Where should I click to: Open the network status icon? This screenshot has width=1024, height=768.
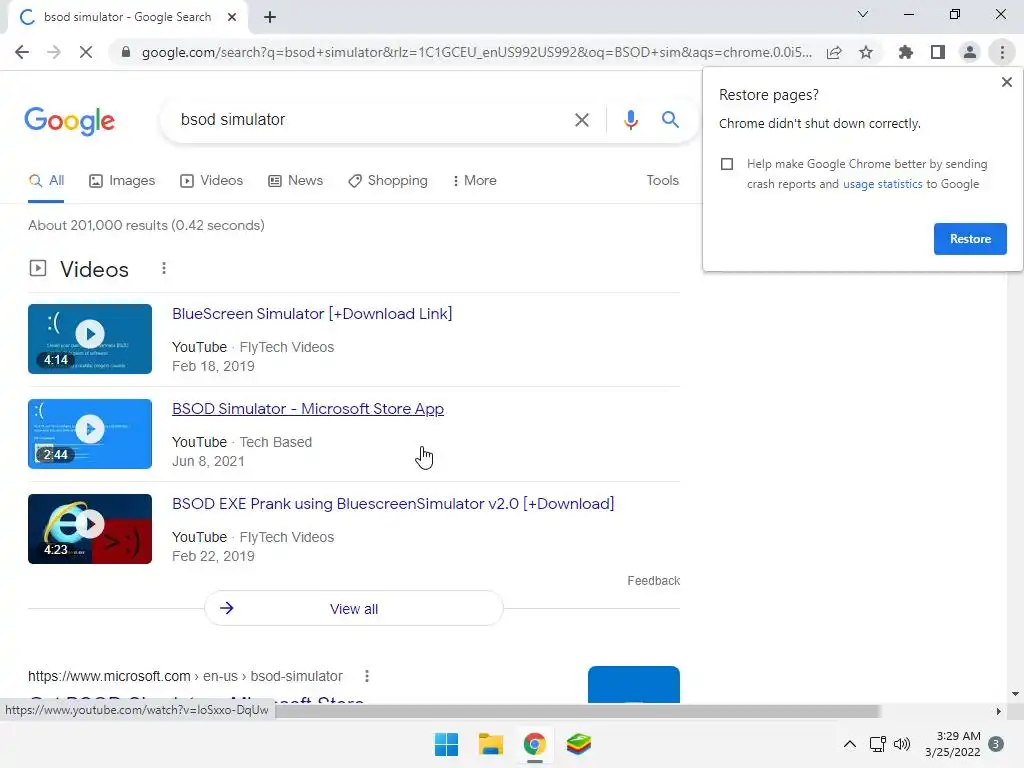[878, 744]
